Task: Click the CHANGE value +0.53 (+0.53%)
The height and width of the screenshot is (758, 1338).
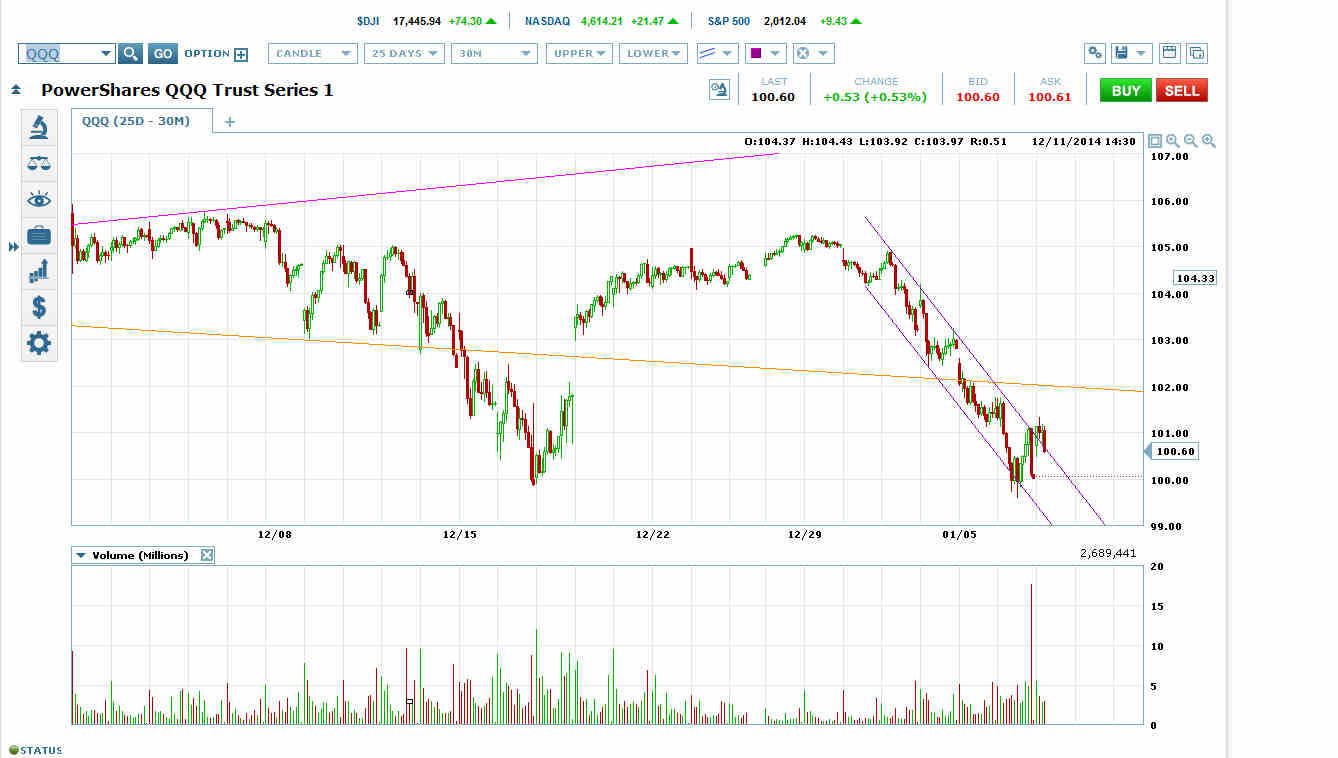Action: pyautogui.click(x=875, y=97)
